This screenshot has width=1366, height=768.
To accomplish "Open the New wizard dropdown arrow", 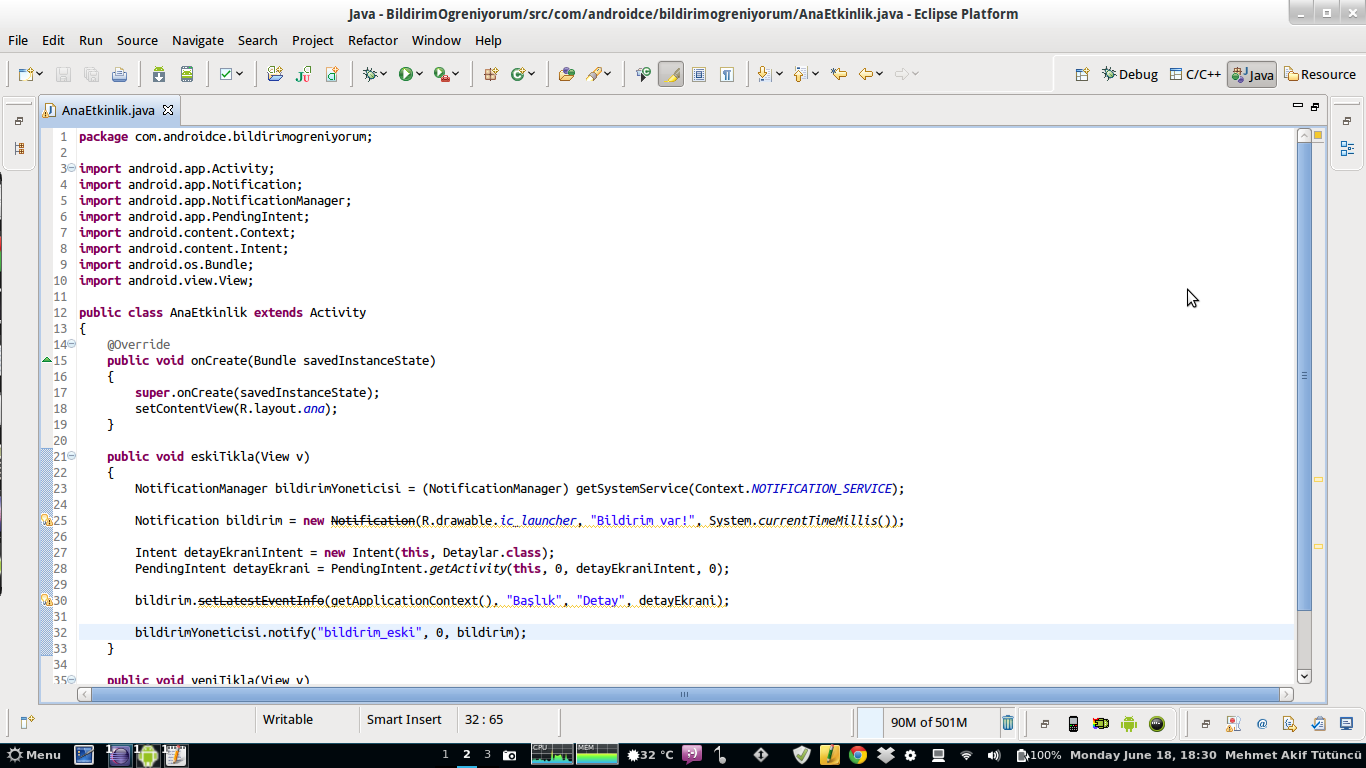I will coord(39,74).
